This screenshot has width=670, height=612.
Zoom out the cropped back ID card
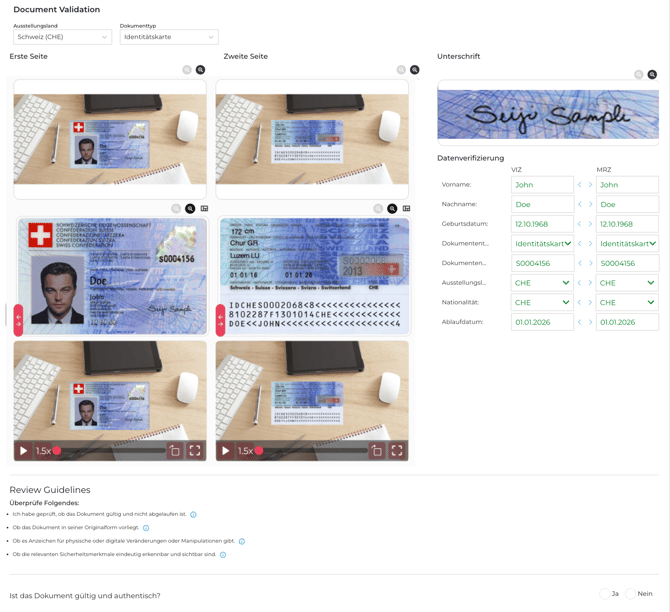pyautogui.click(x=378, y=209)
